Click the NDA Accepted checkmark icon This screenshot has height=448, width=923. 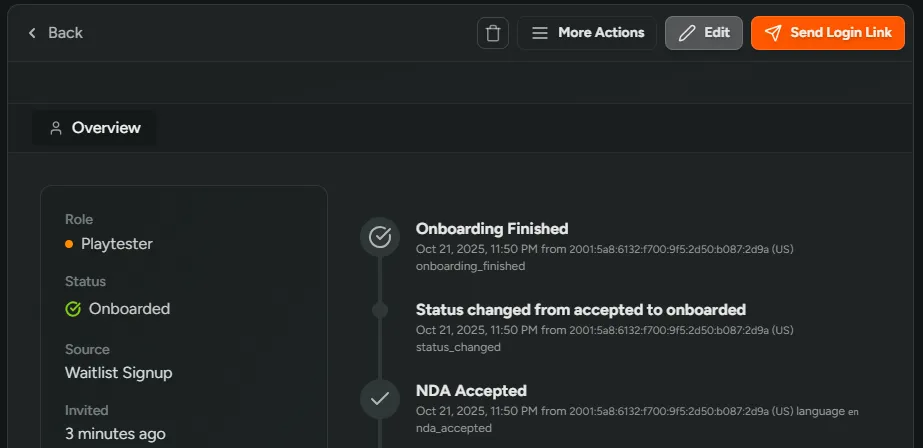pos(380,398)
